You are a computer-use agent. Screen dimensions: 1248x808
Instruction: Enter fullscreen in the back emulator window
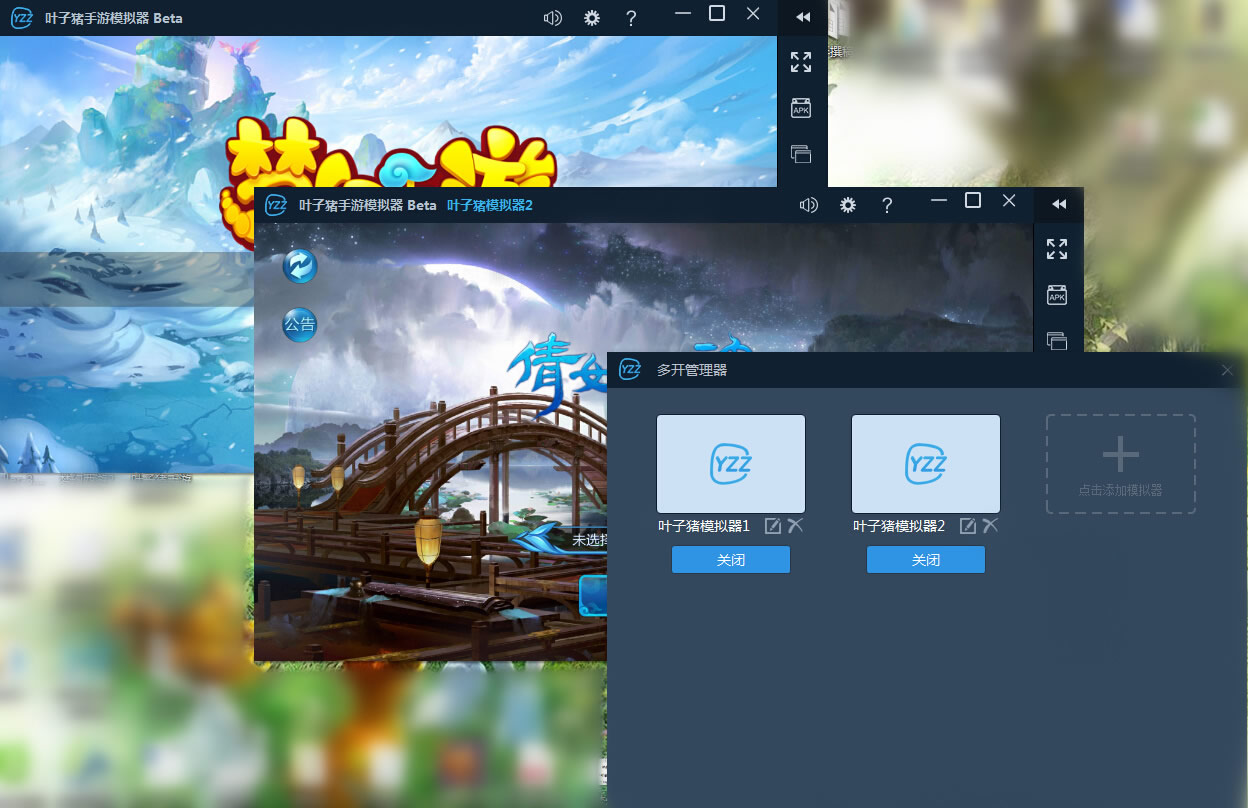click(801, 62)
